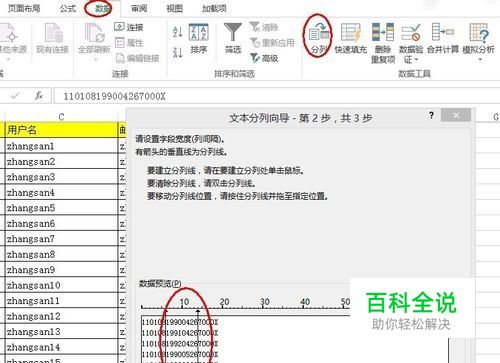Select cell zhangsan13

(x=61, y=332)
